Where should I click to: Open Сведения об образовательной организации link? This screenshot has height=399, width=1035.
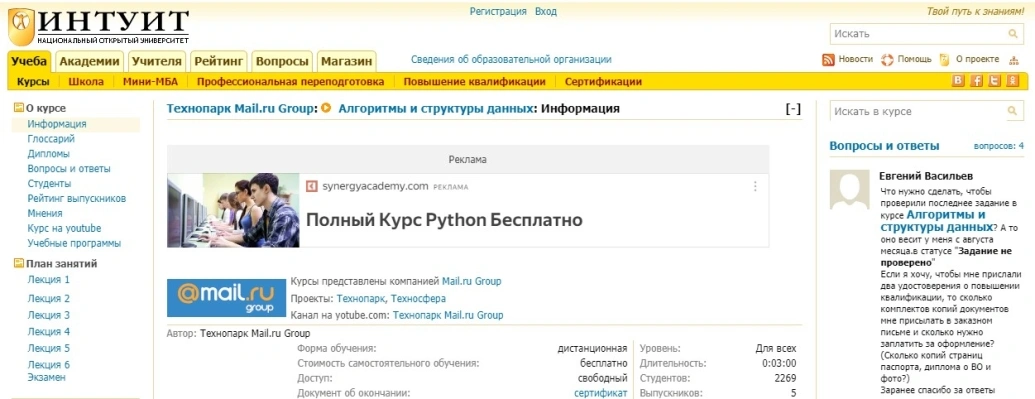pos(512,59)
